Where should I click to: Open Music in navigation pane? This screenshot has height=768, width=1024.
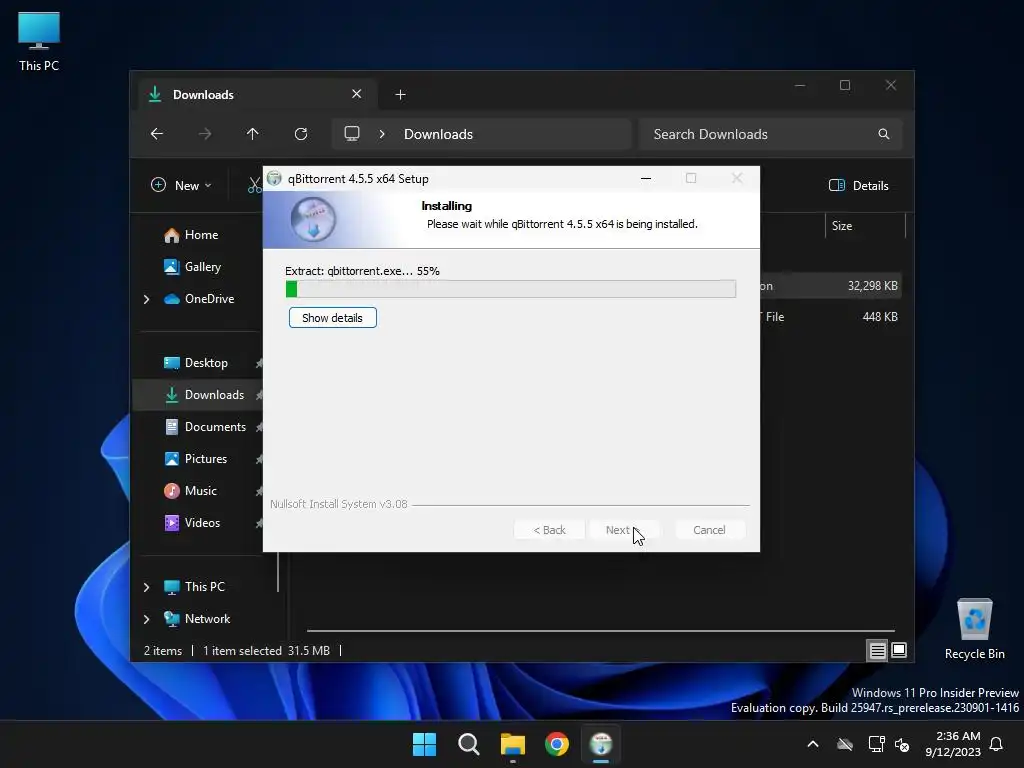pyautogui.click(x=190, y=491)
